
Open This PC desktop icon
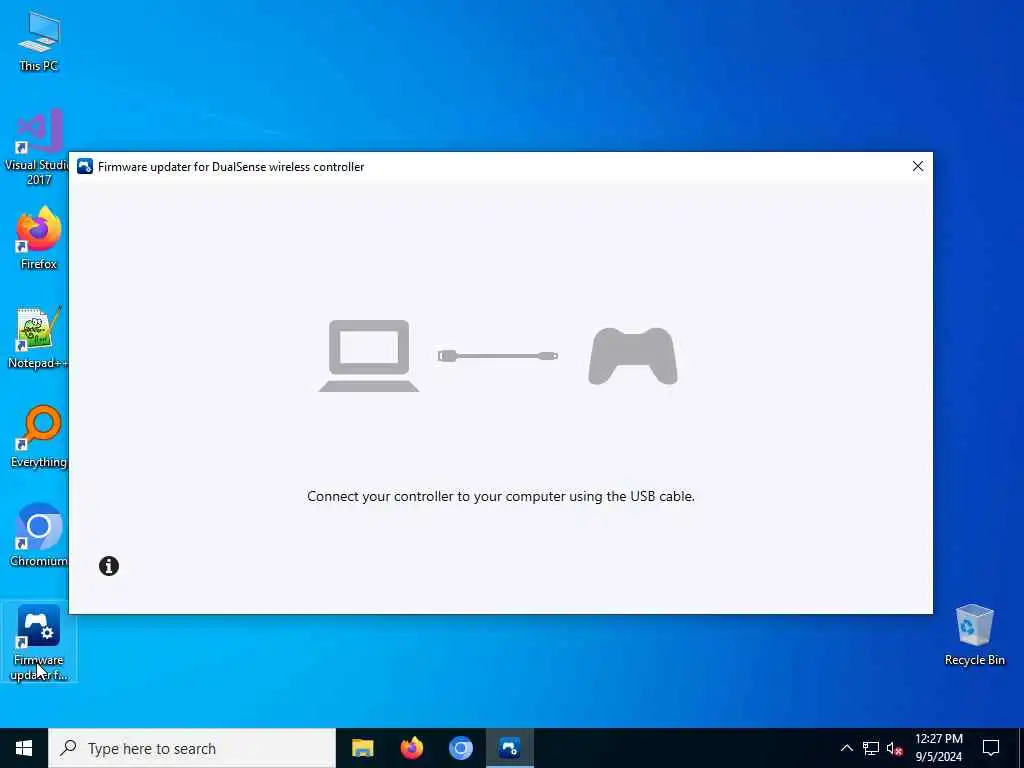click(39, 40)
